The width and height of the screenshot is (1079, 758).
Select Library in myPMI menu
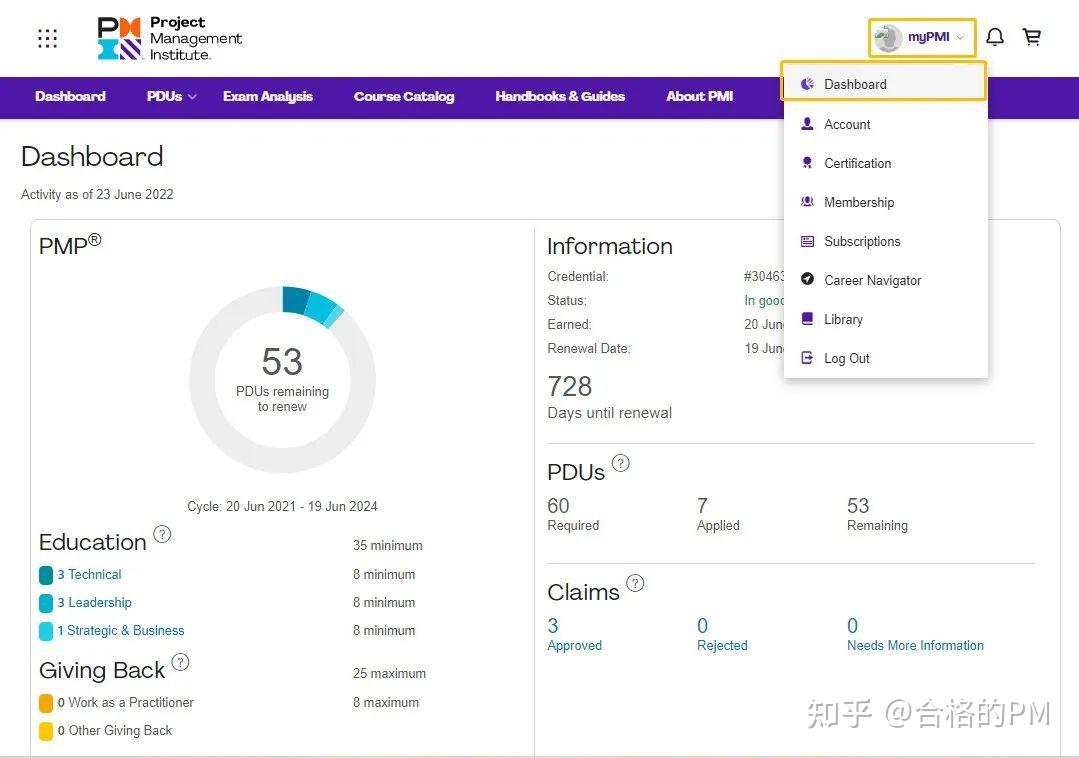pyautogui.click(x=885, y=319)
